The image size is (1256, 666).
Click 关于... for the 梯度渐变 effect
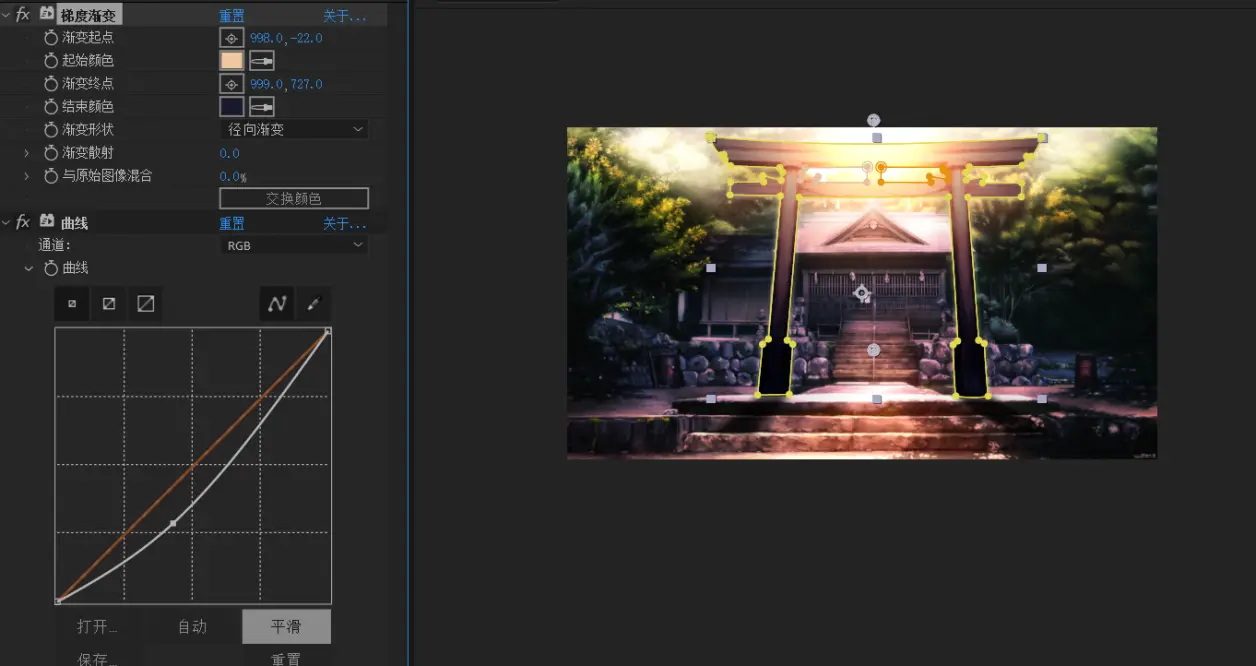[x=345, y=16]
